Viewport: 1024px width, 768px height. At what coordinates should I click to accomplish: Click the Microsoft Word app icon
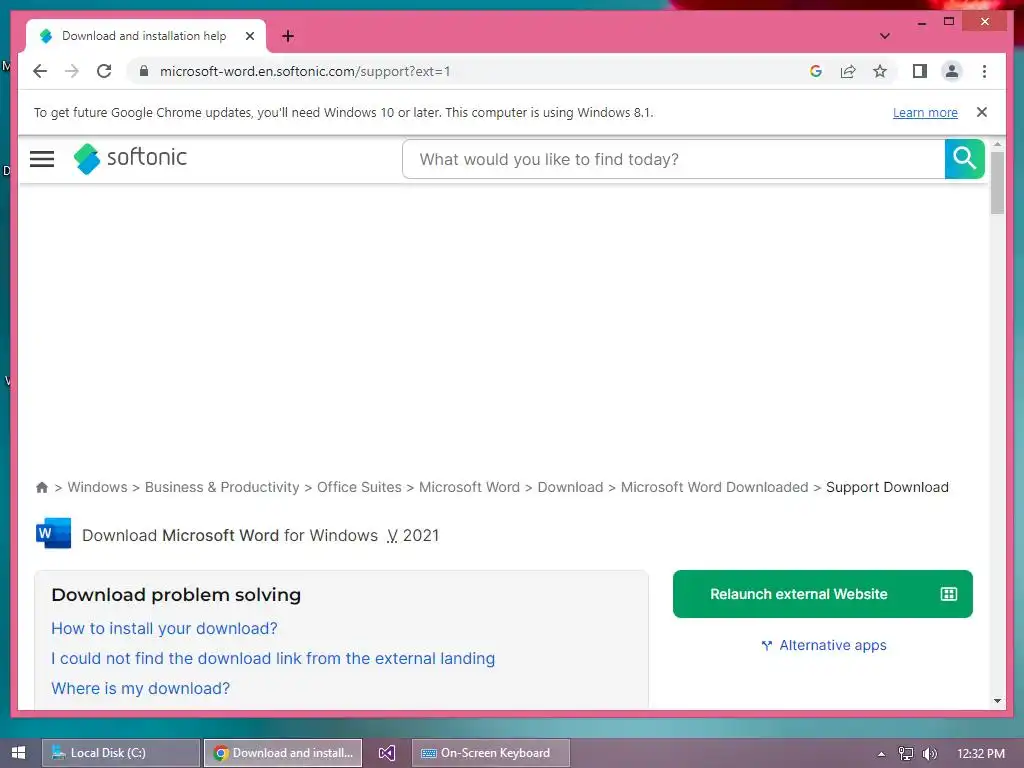point(54,534)
